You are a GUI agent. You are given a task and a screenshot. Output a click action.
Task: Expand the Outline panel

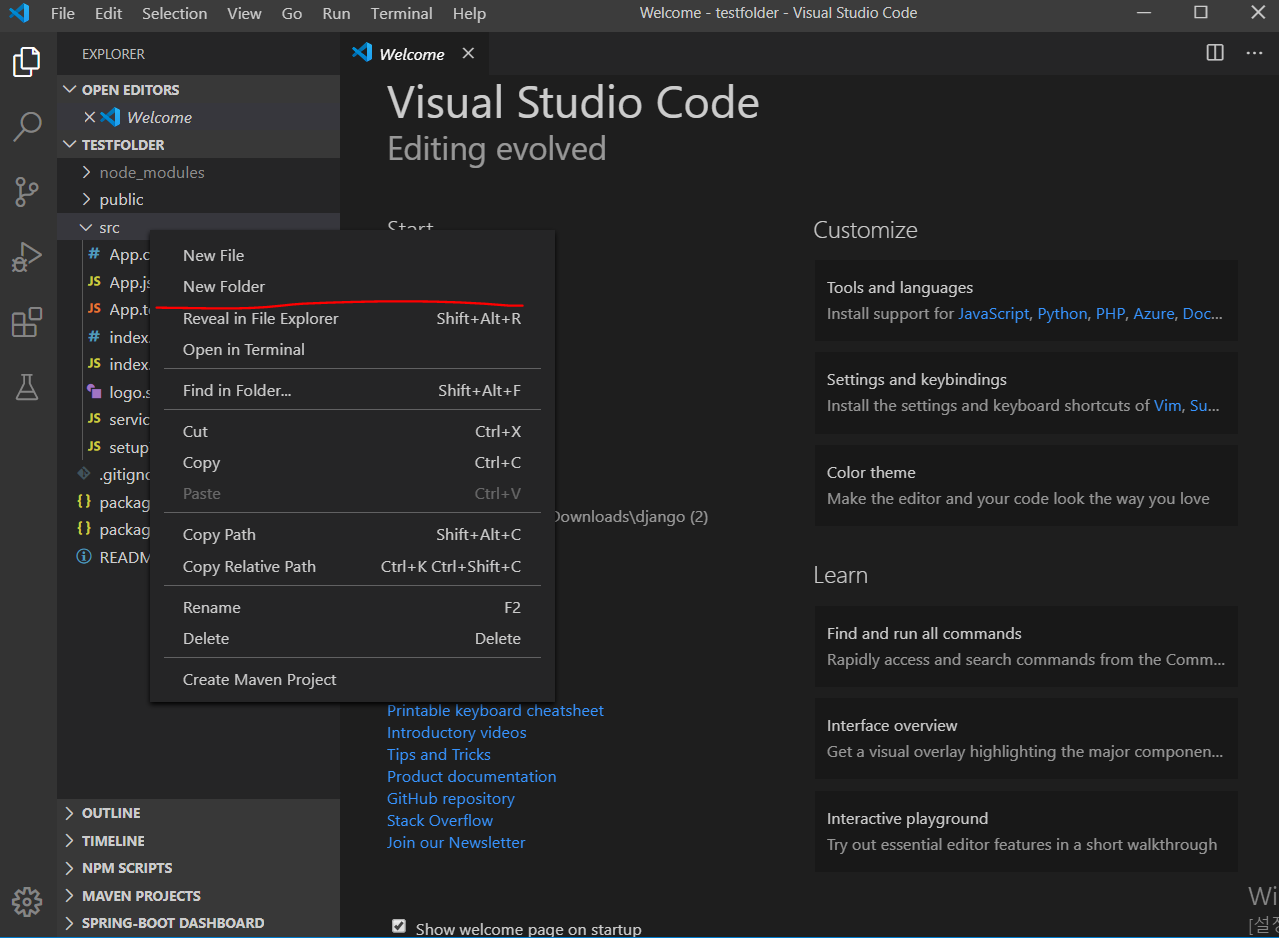[x=198, y=813]
